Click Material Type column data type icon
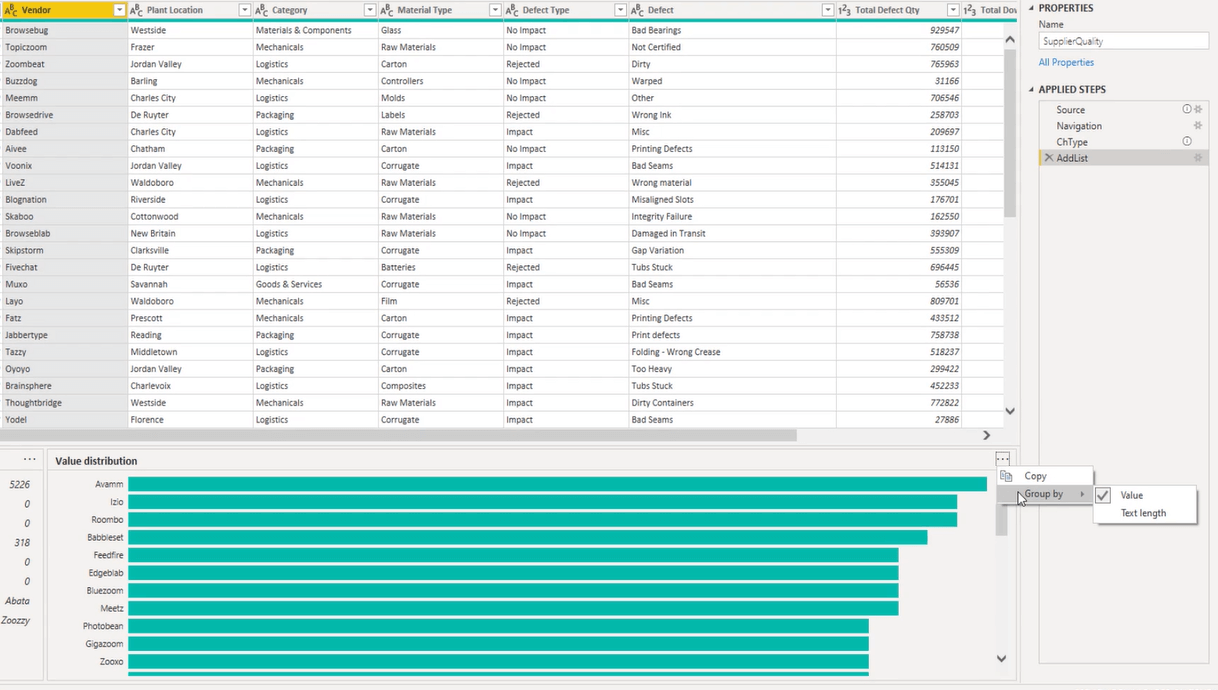 pyautogui.click(x=387, y=10)
